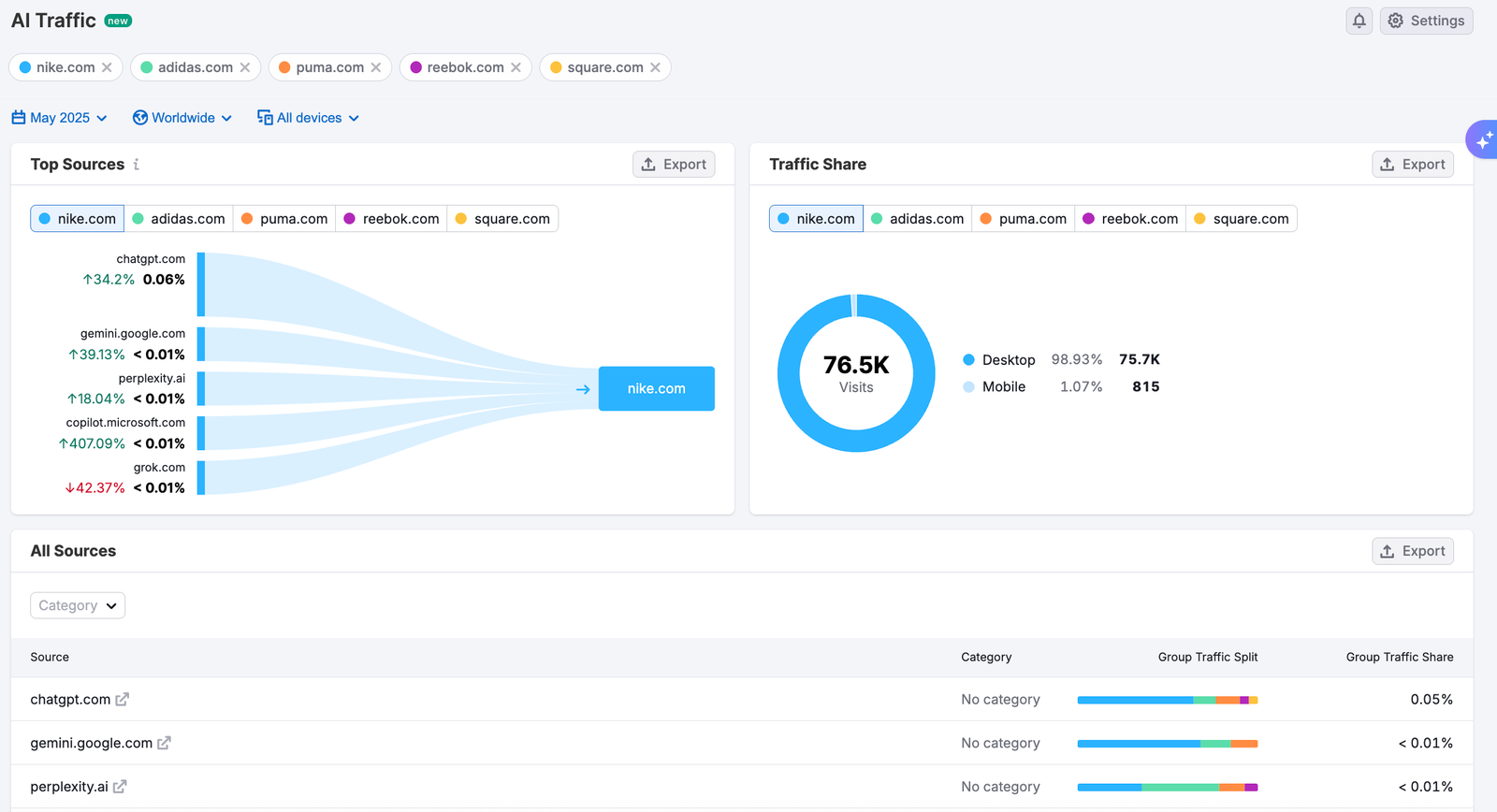Click the Top Sources info icon
The width and height of the screenshot is (1497, 812).
tap(137, 164)
